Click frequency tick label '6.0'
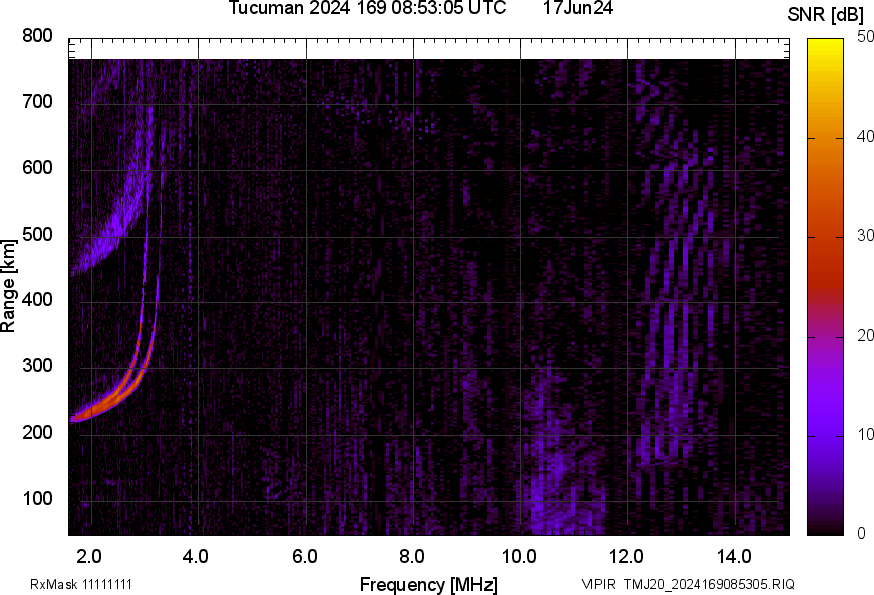The height and width of the screenshot is (595, 874). [x=304, y=556]
